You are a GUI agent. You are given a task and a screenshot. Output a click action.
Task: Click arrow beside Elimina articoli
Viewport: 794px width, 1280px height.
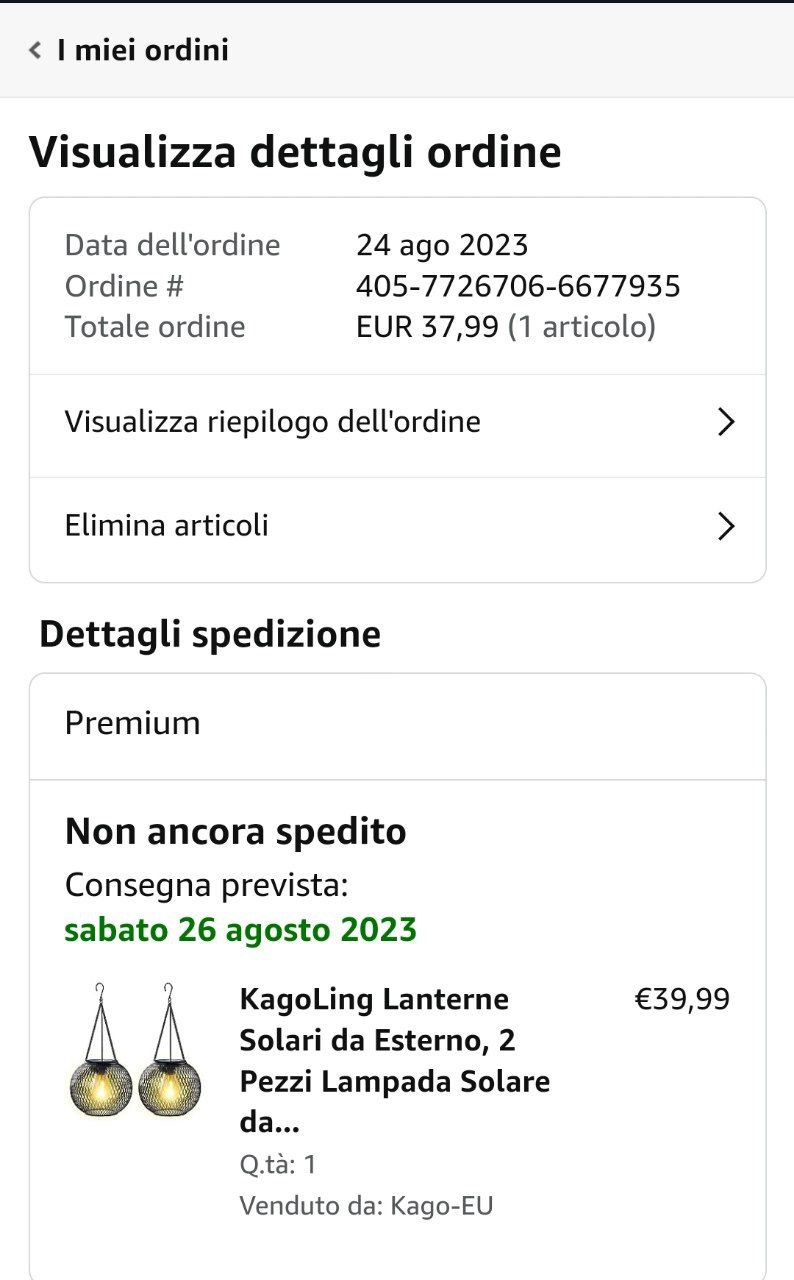coord(727,526)
